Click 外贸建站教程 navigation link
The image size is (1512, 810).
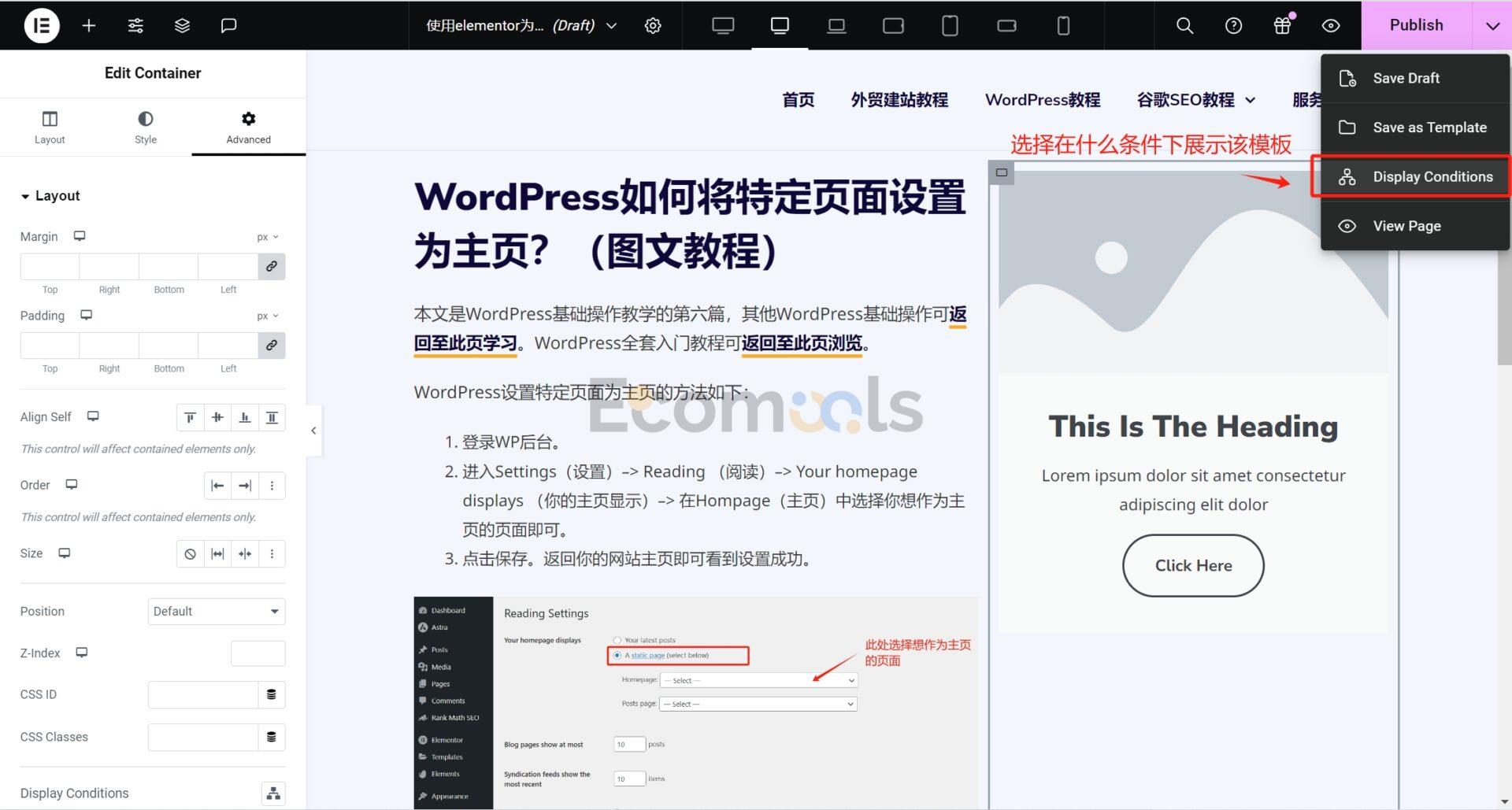pos(899,100)
